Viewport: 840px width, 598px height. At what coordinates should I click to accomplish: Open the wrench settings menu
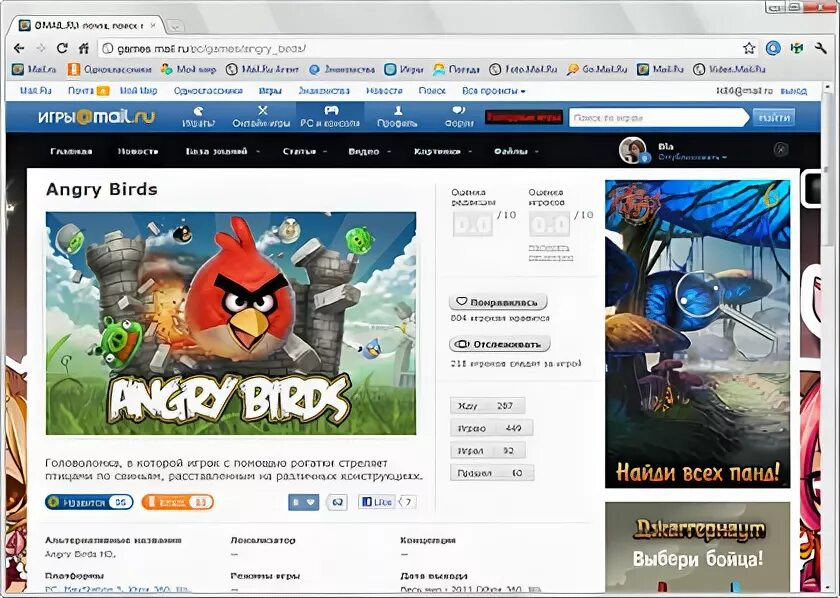(x=820, y=48)
